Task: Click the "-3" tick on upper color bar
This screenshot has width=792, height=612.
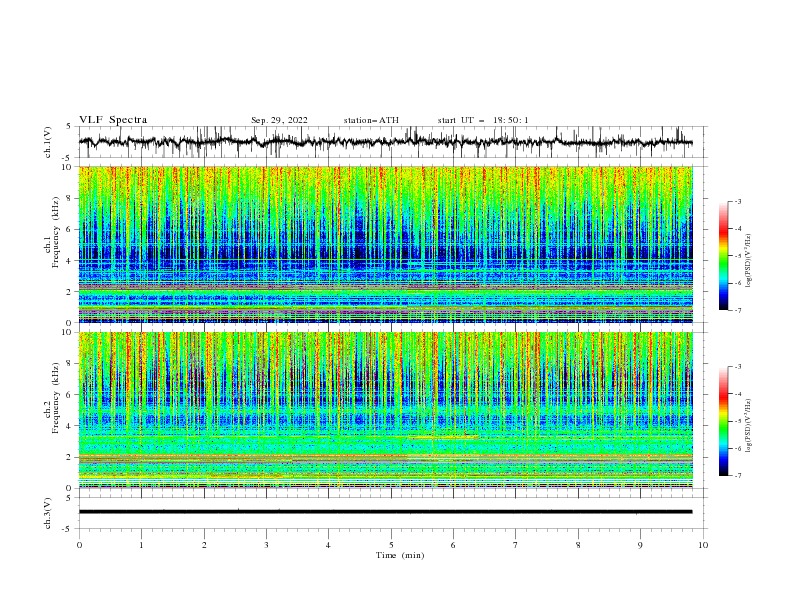Action: (738, 201)
